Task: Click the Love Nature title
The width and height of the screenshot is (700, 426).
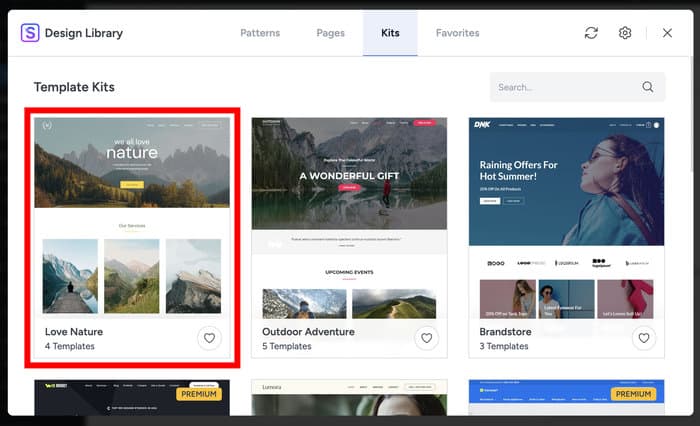Action: pyautogui.click(x=74, y=332)
